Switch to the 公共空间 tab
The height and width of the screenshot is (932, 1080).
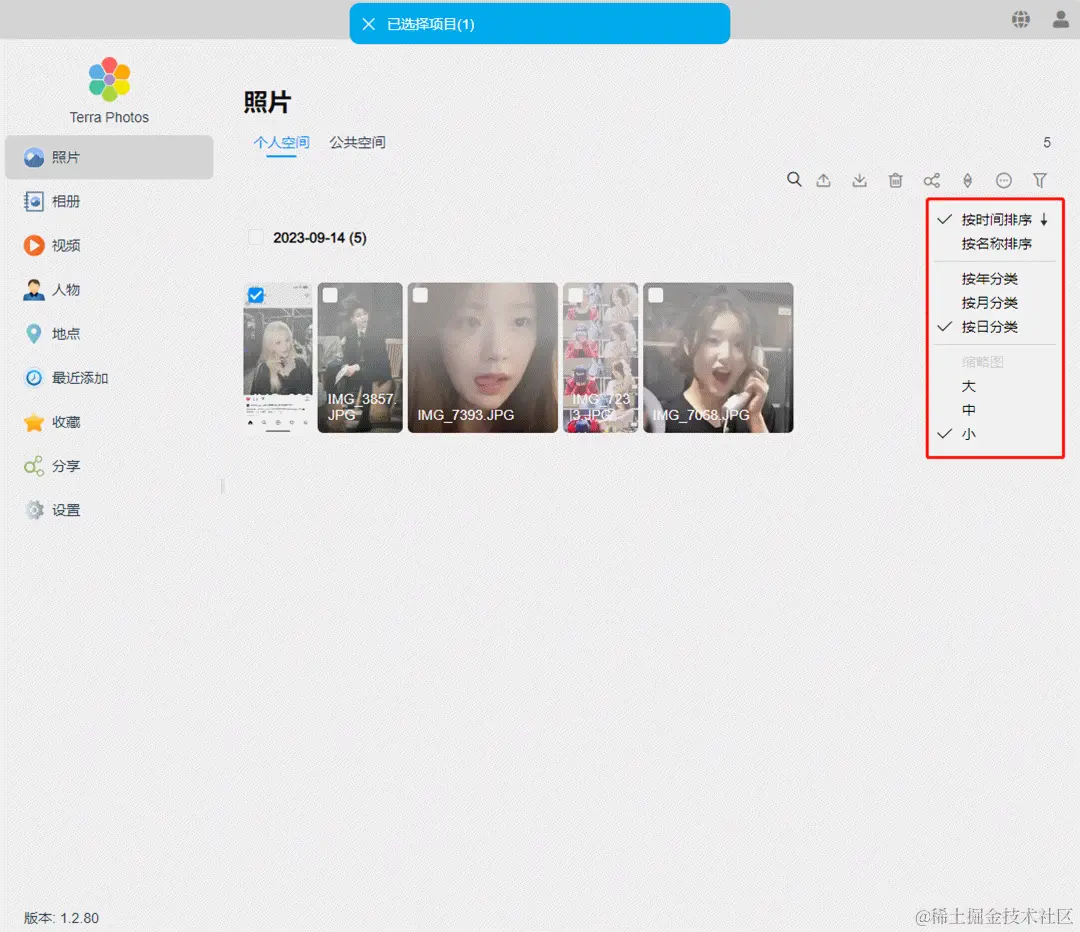coord(355,142)
